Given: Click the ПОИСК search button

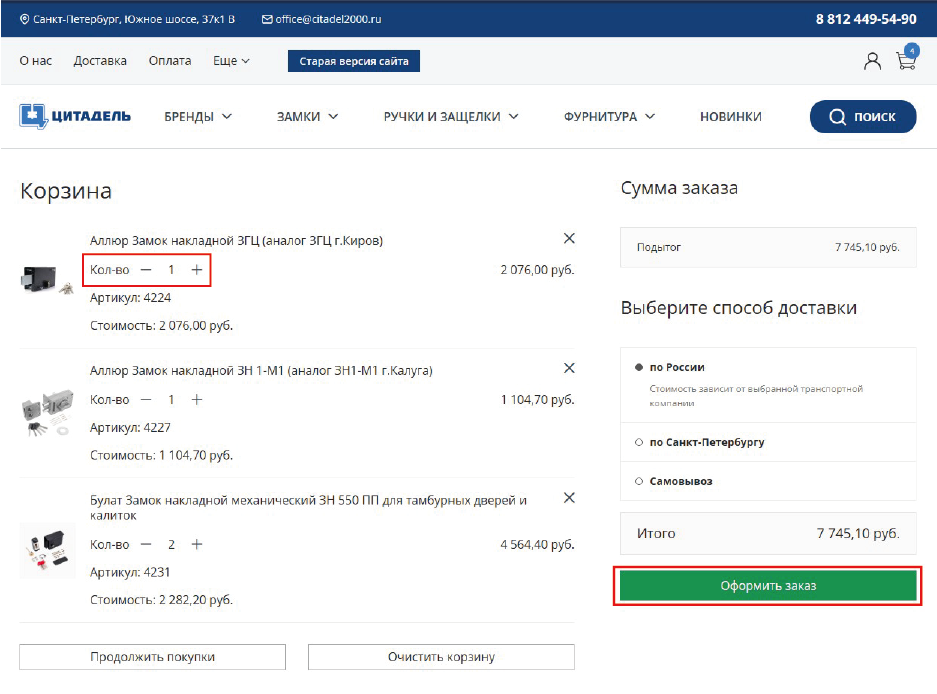Looking at the screenshot, I should click(x=862, y=117).
